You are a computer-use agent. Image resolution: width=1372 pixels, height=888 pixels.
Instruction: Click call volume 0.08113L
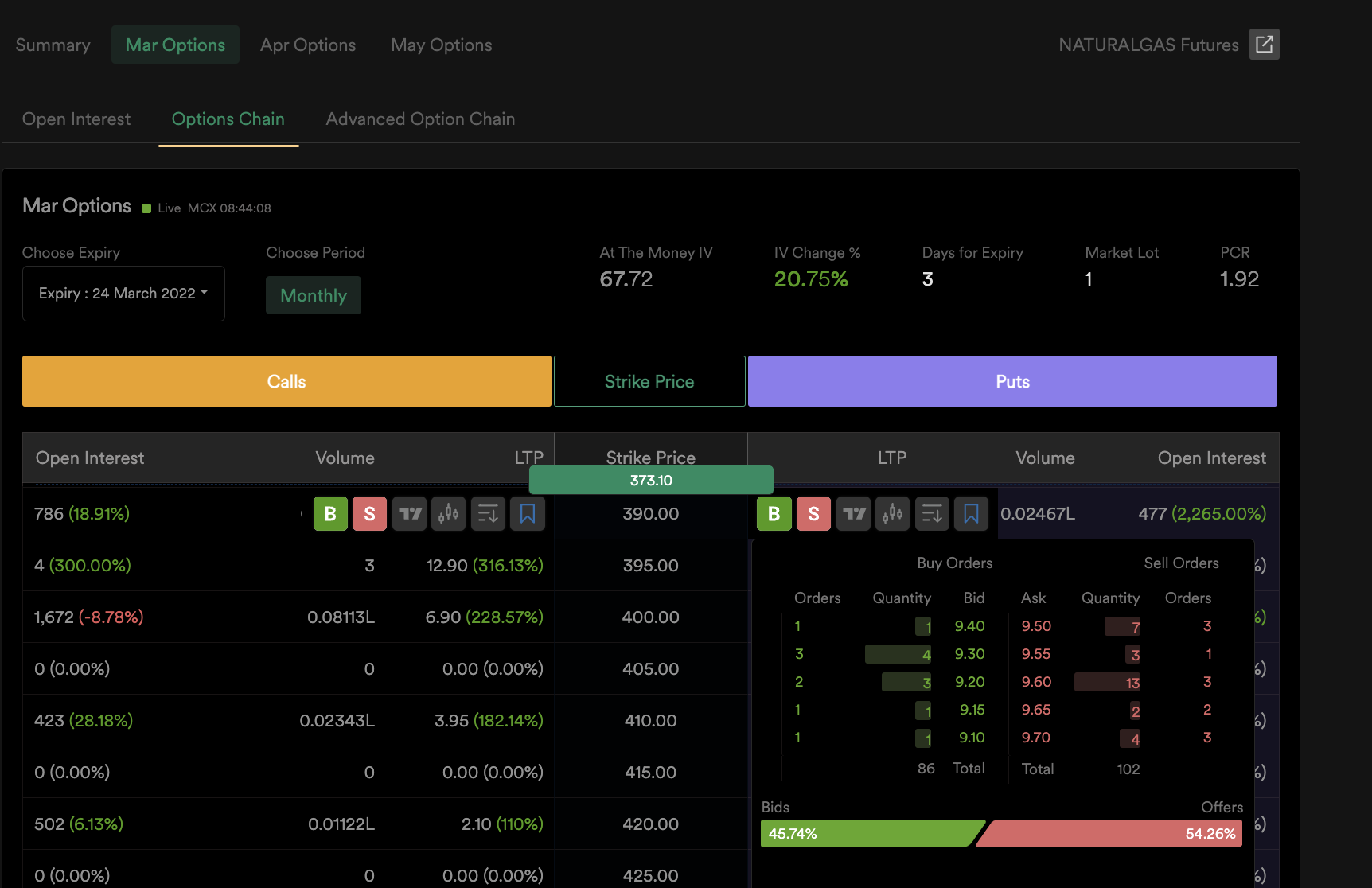point(341,617)
